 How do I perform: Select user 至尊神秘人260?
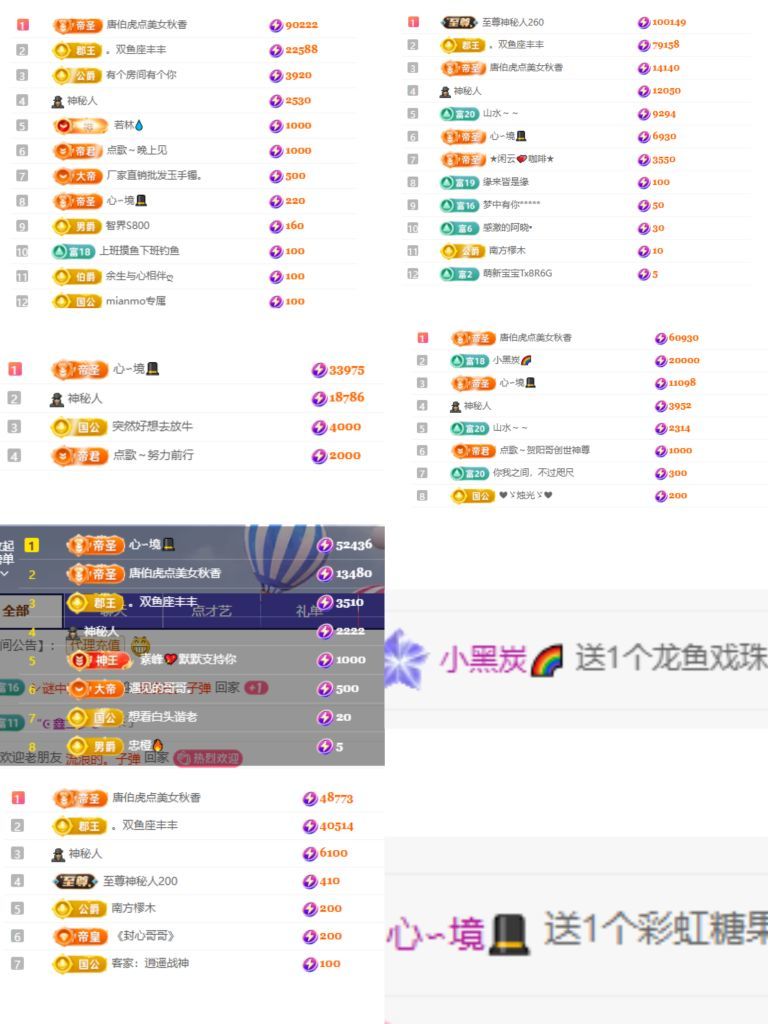click(513, 22)
